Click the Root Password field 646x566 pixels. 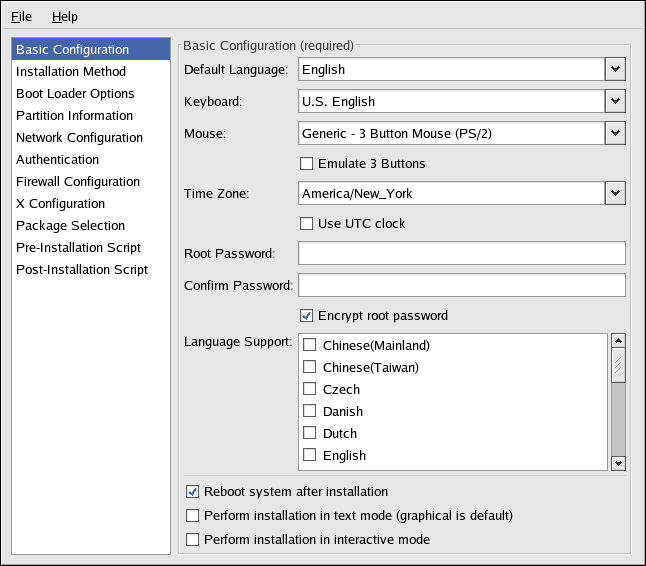click(x=462, y=254)
